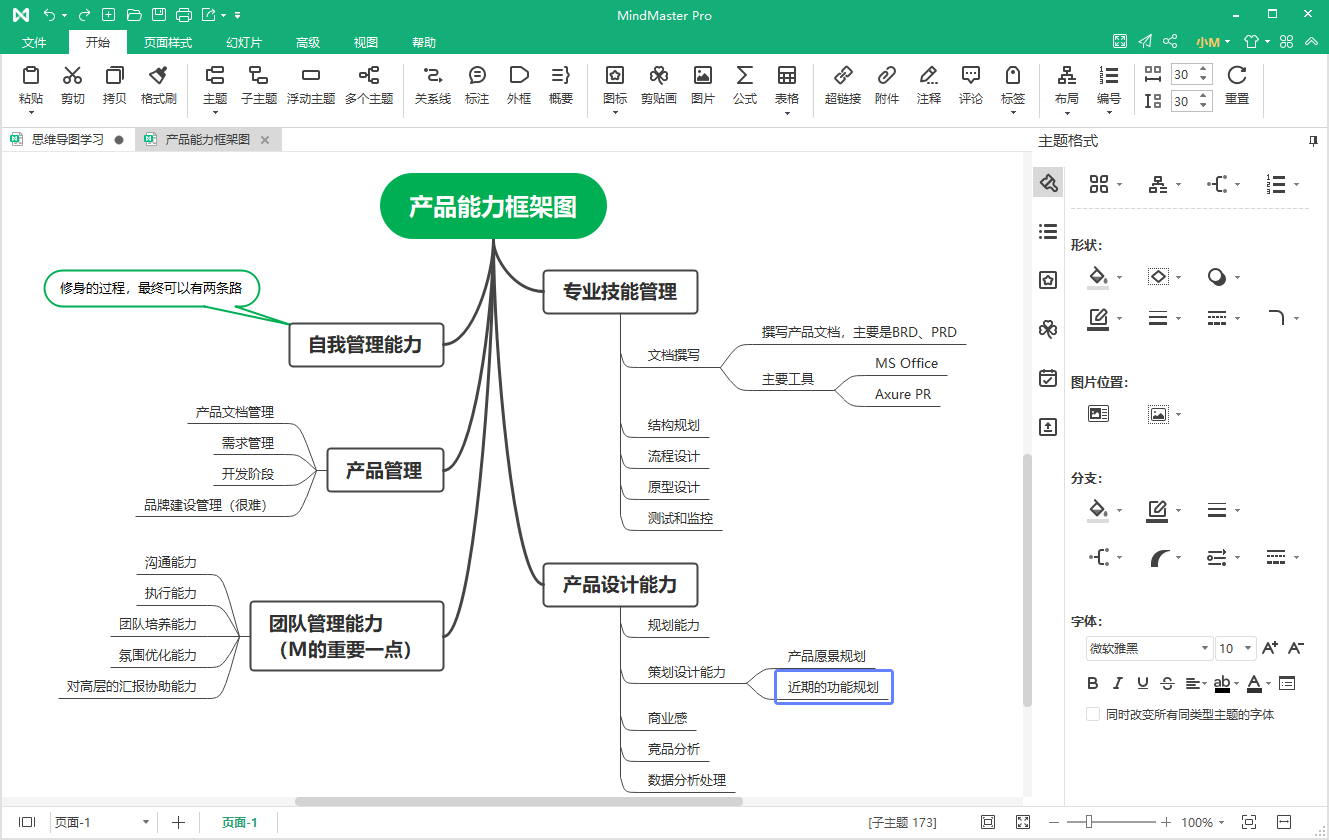The height and width of the screenshot is (840, 1329).
Task: Switch to the 思维导图学习 document tab
Action: 67,140
